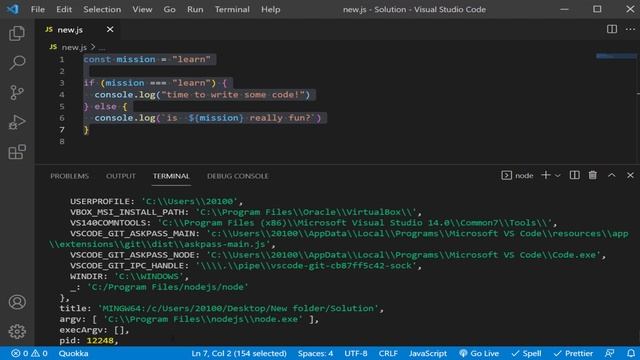Switch to the OUTPUT tab

pyautogui.click(x=121, y=176)
